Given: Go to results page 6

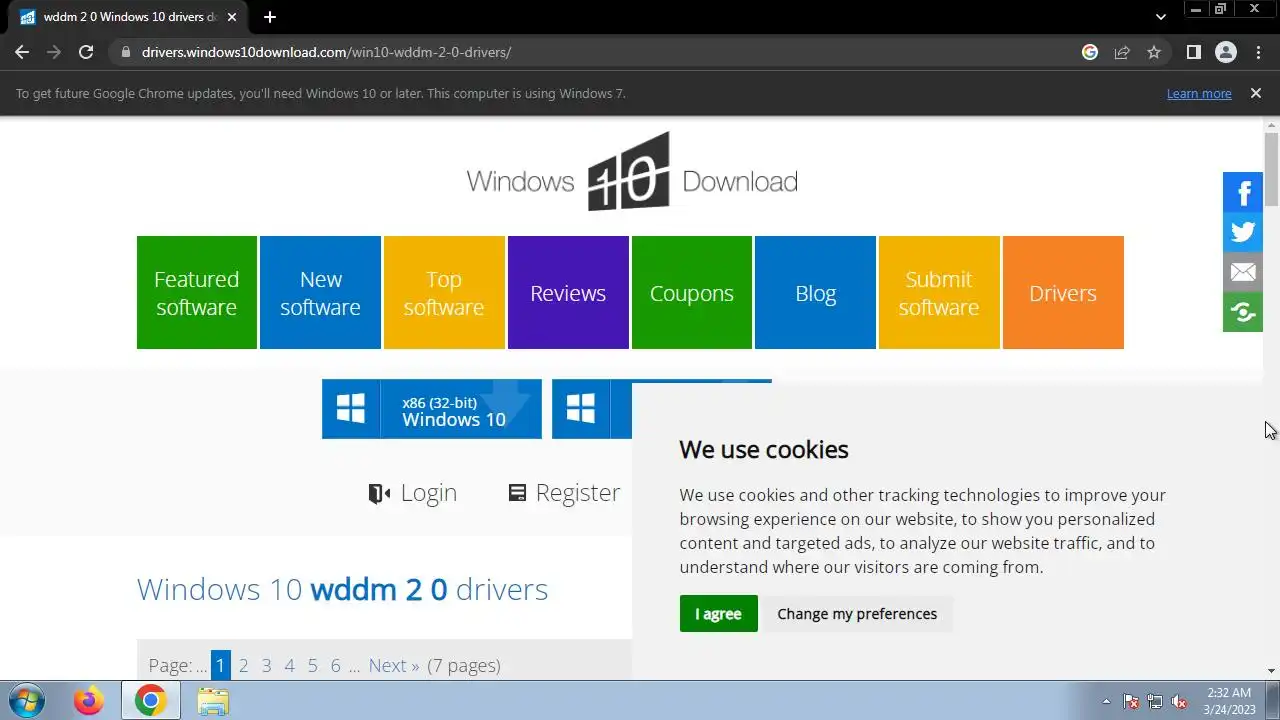Looking at the screenshot, I should coord(335,666).
